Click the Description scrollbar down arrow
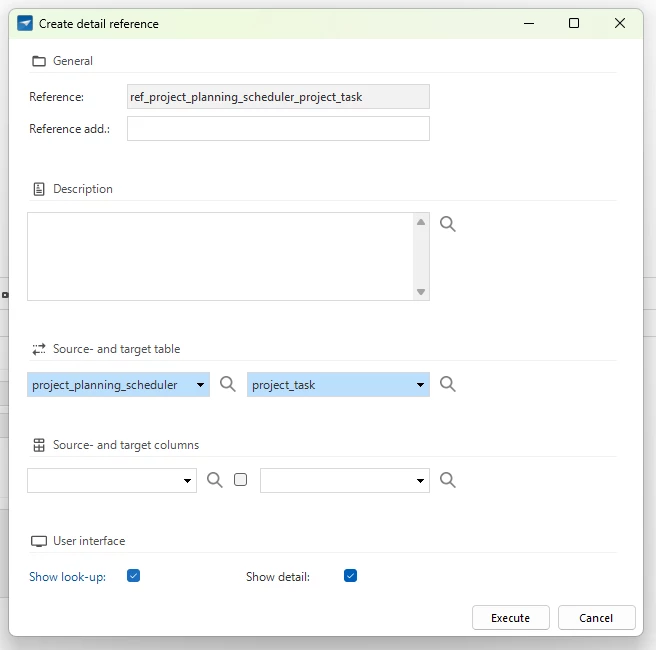The width and height of the screenshot is (656, 650). (x=421, y=292)
